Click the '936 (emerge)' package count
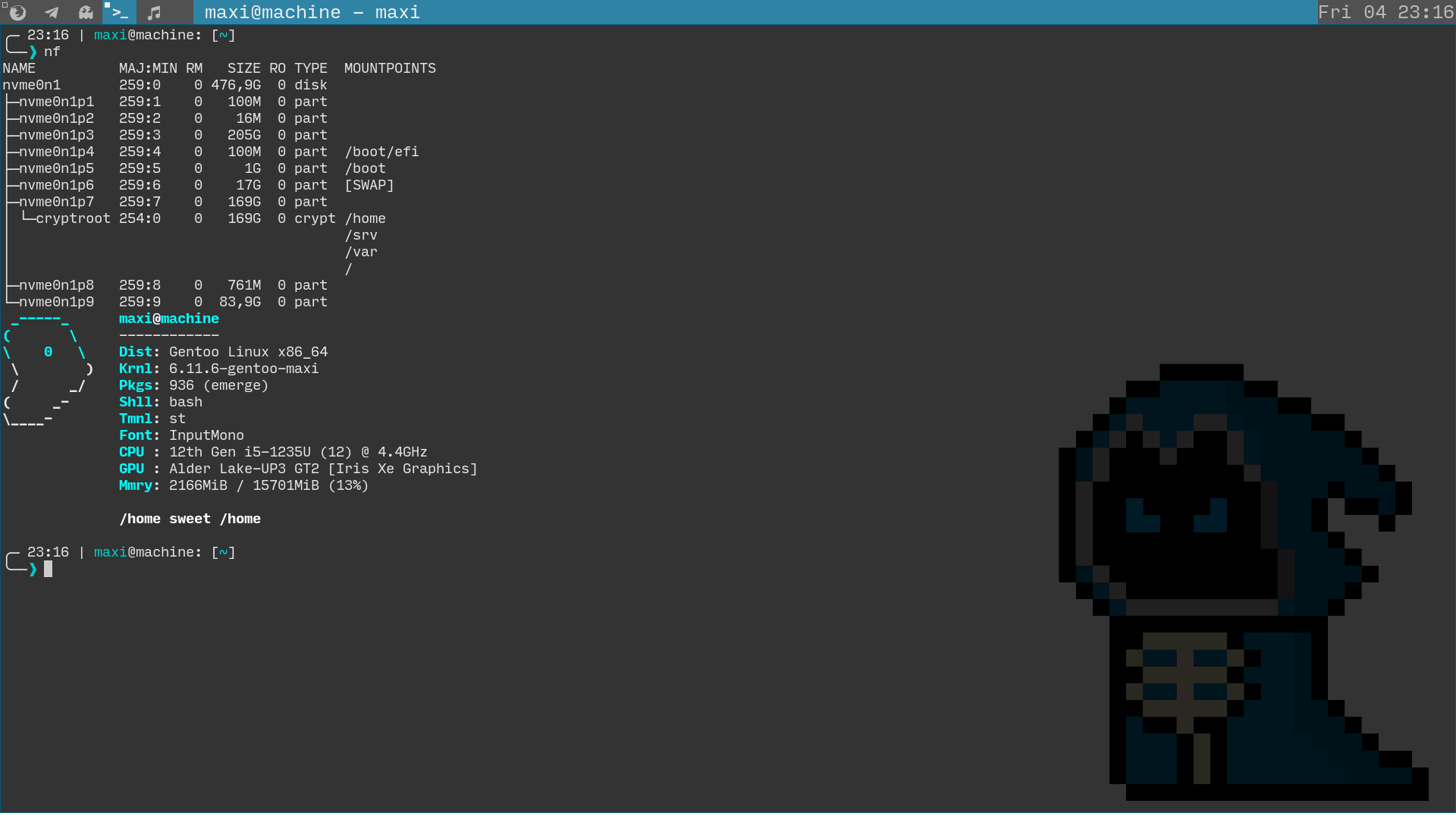Image resolution: width=1456 pixels, height=819 pixels. tap(218, 385)
